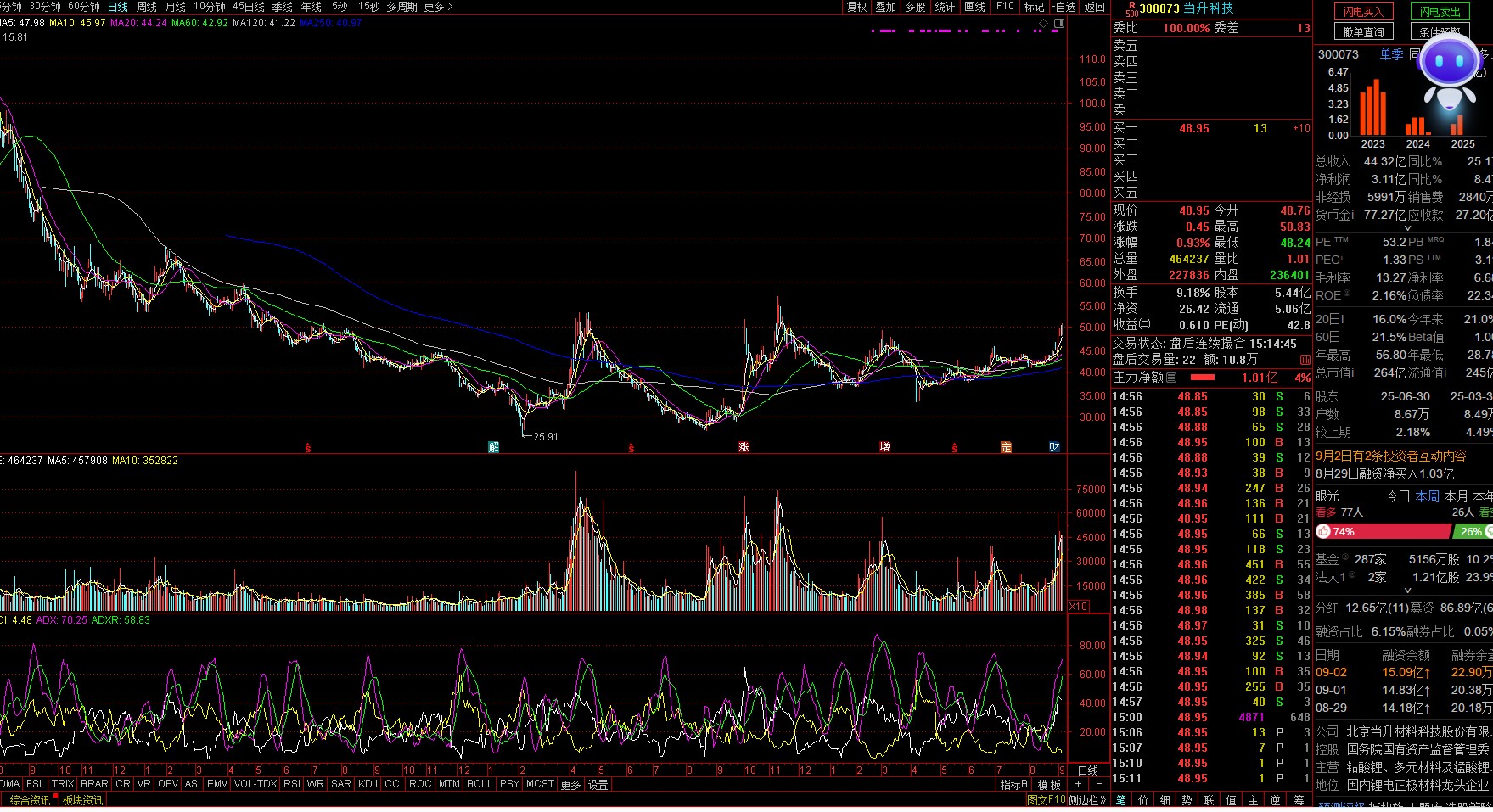Click 标记 mark stock option

coord(1034,7)
